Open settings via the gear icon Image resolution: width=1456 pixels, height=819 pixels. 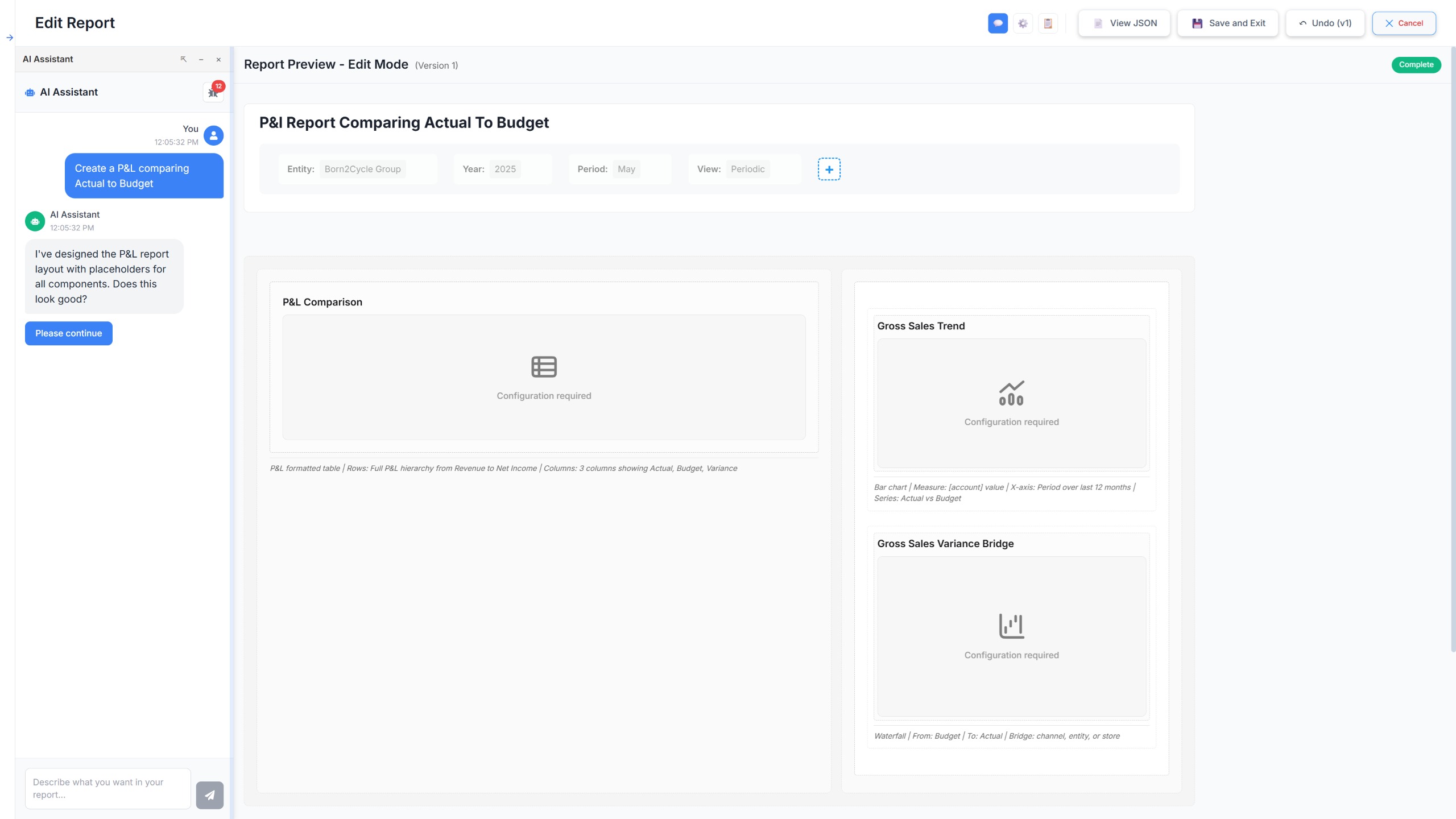click(x=1023, y=23)
